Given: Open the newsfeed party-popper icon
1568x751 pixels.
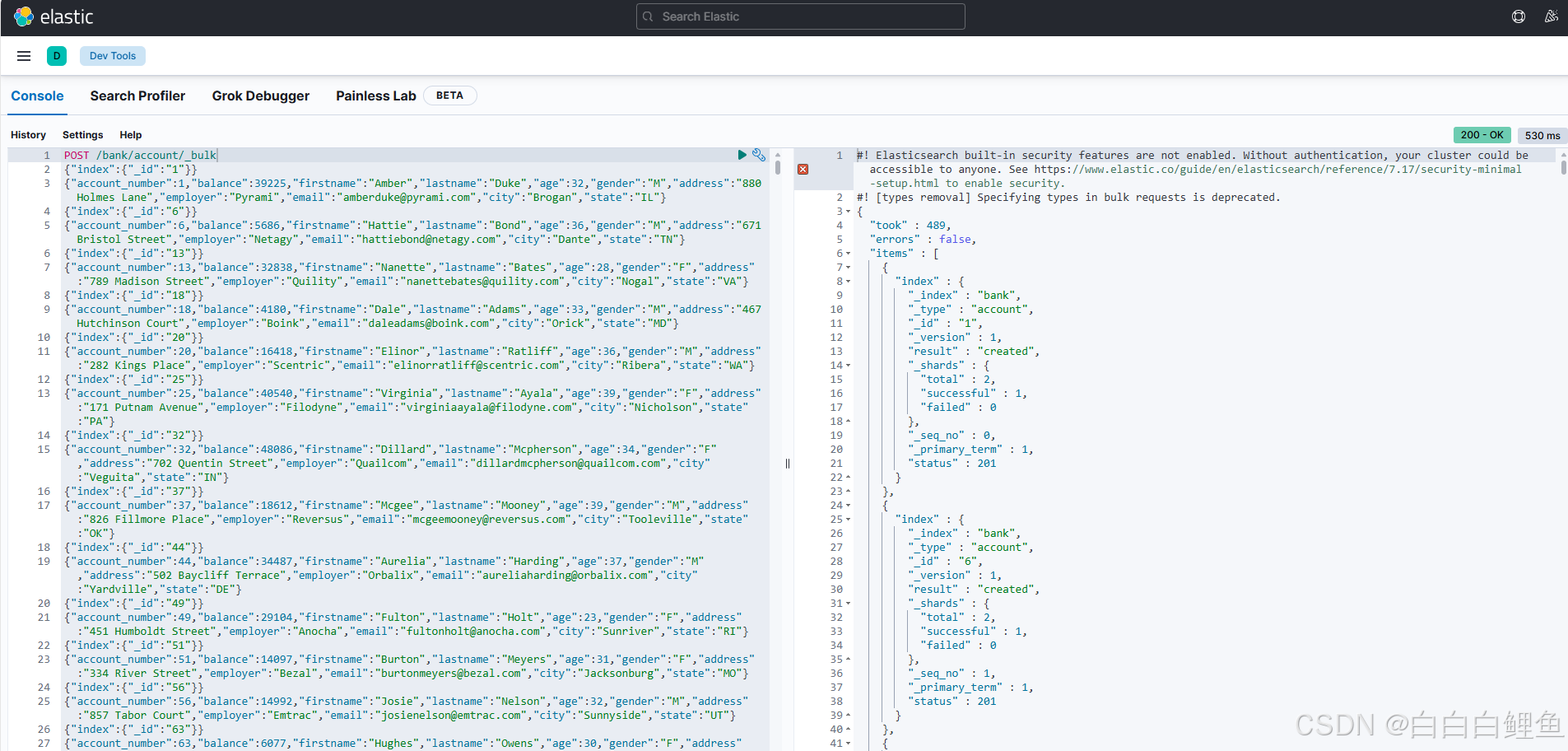Looking at the screenshot, I should click(x=1551, y=16).
